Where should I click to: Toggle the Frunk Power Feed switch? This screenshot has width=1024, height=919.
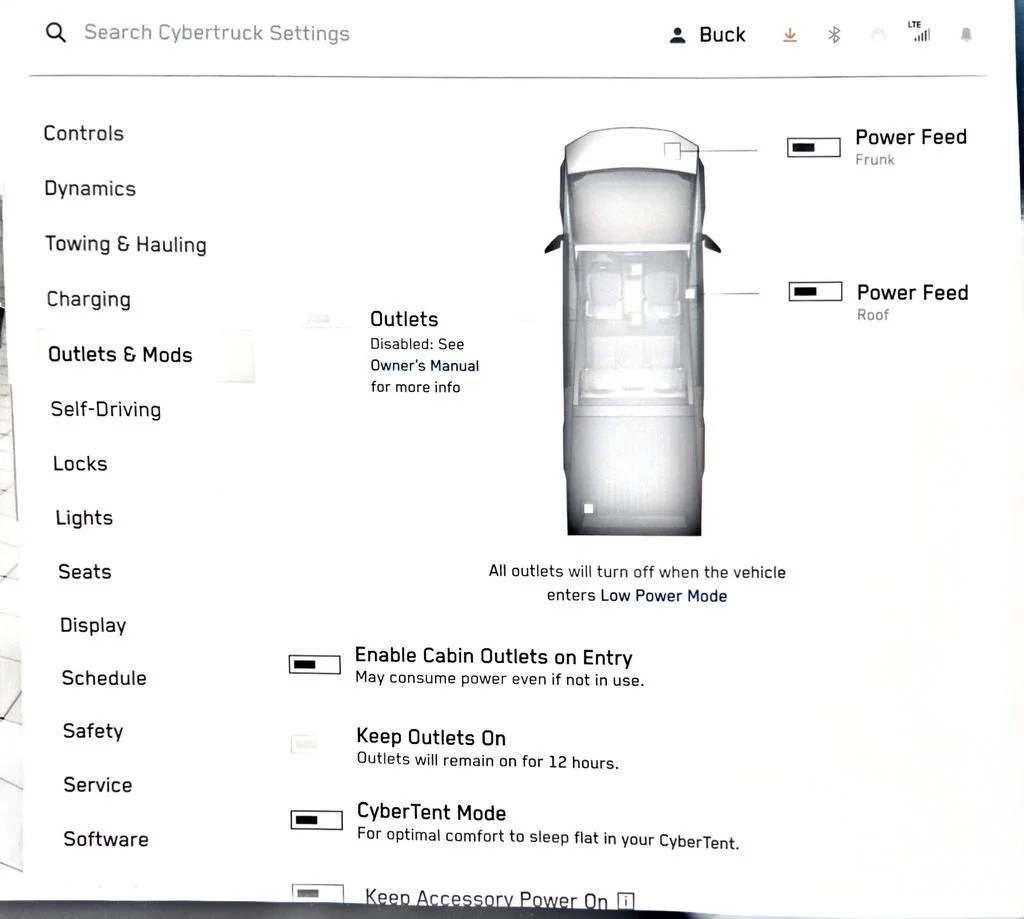coord(814,148)
